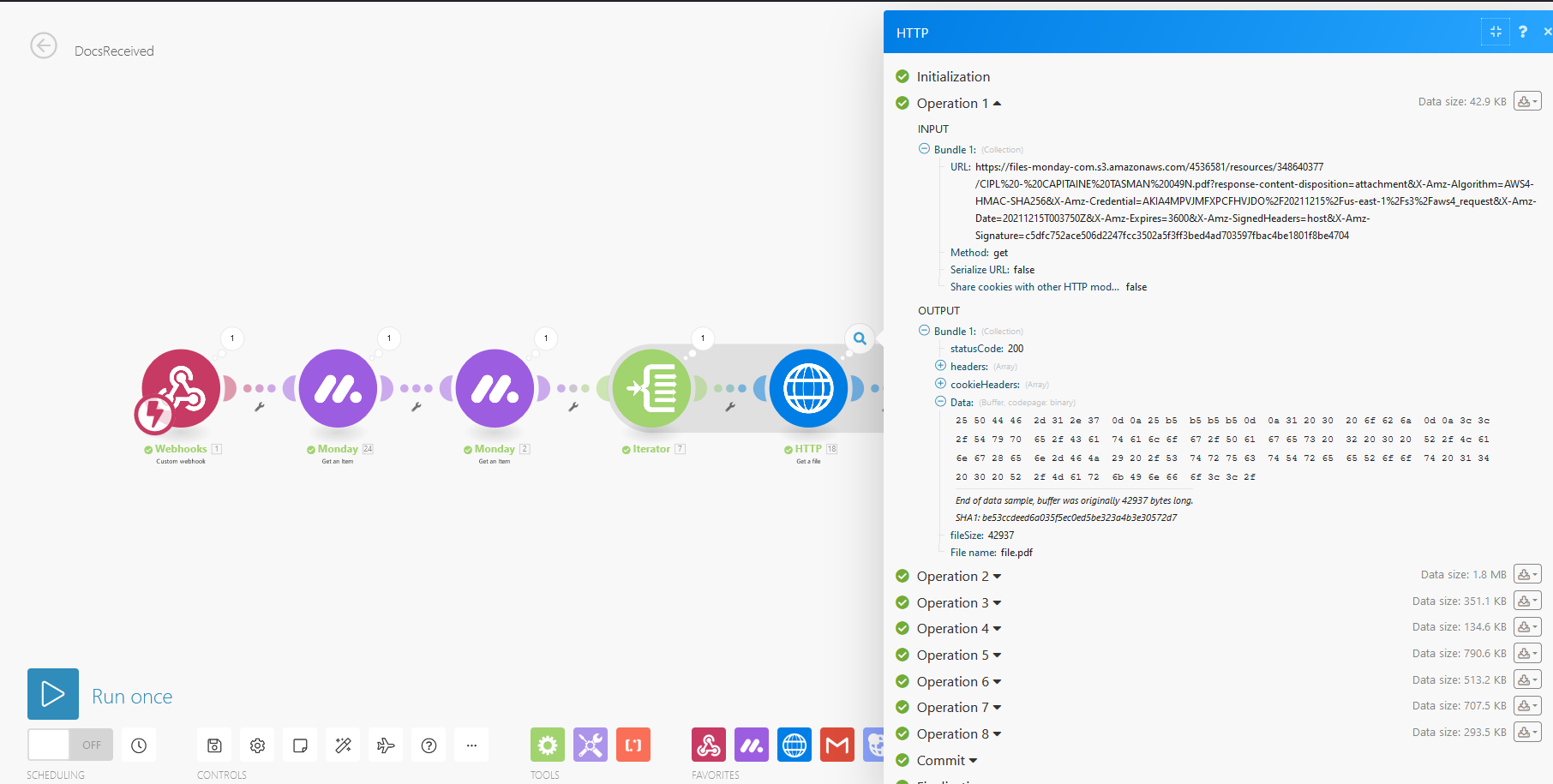Screen dimensions: 1553x784
Task: Open download menu for Operation 7 output
Action: [x=1527, y=705]
